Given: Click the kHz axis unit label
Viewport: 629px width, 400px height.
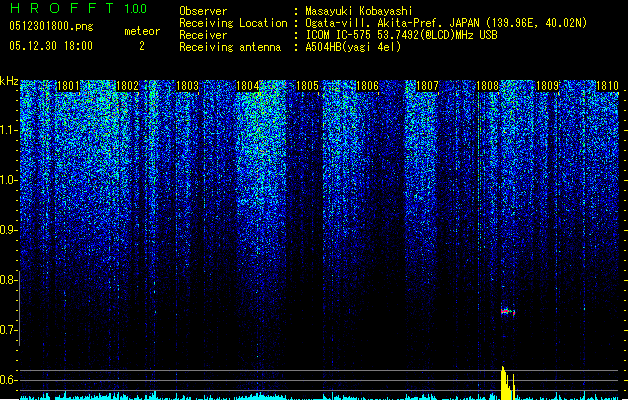Looking at the screenshot, I should click(x=9, y=81).
